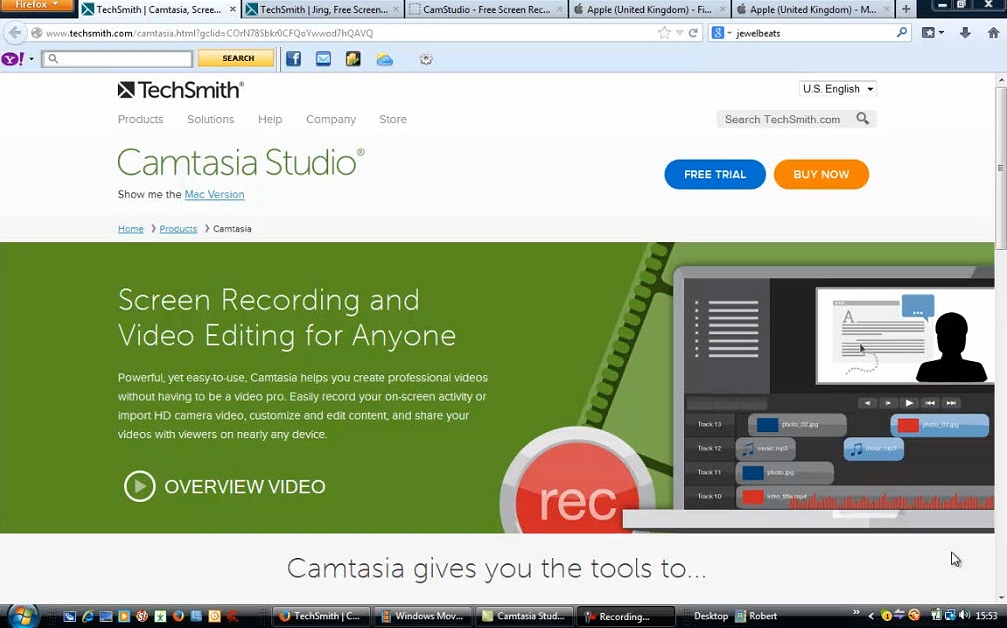
Task: Open the bookmarks menu dropdown button
Action: [x=933, y=33]
